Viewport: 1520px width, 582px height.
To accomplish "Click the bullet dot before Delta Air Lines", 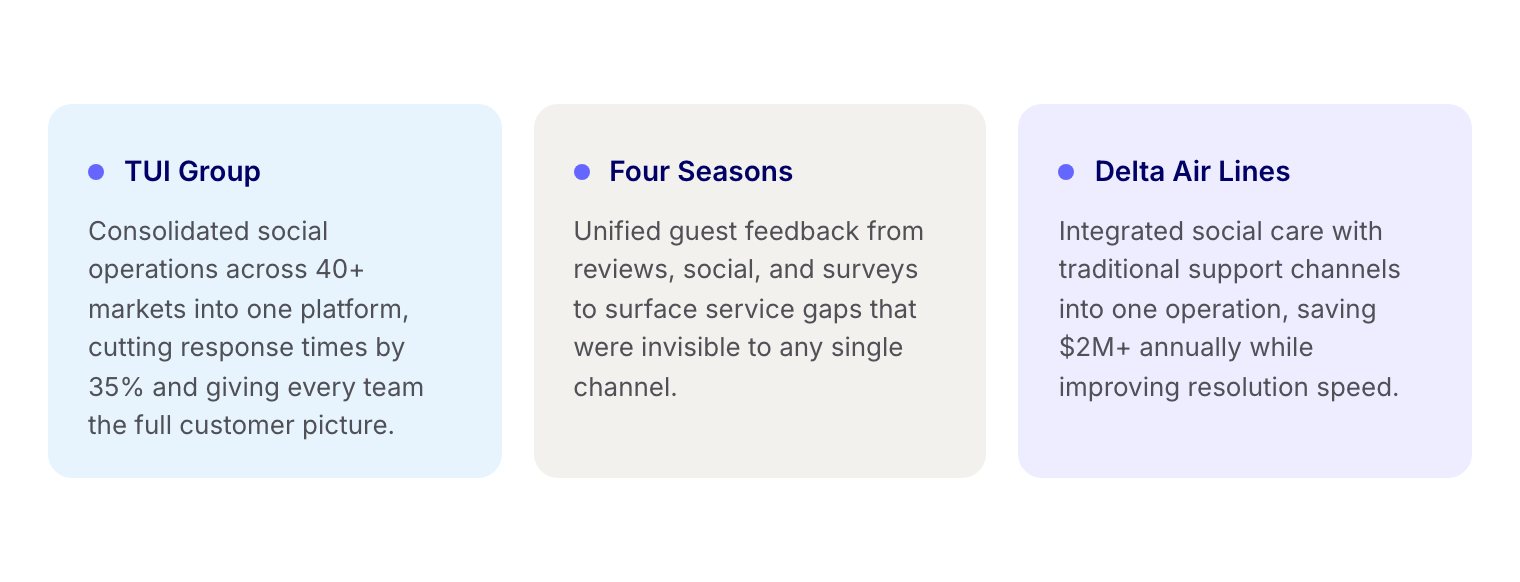I will point(1066,172).
